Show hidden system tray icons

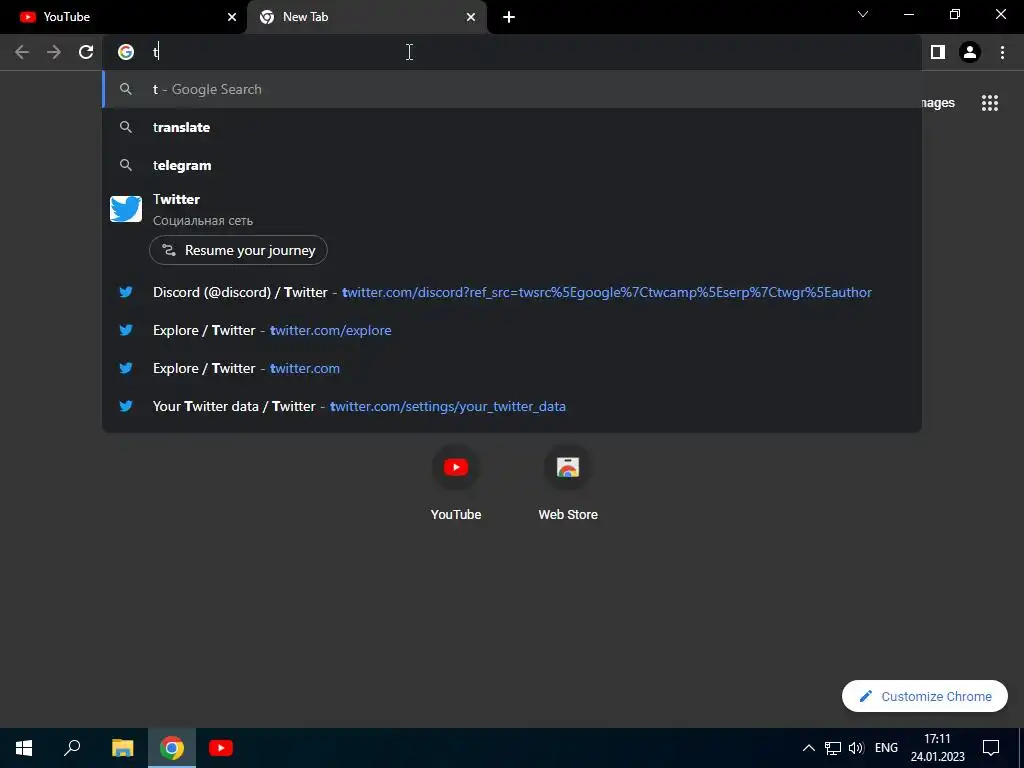pos(808,748)
